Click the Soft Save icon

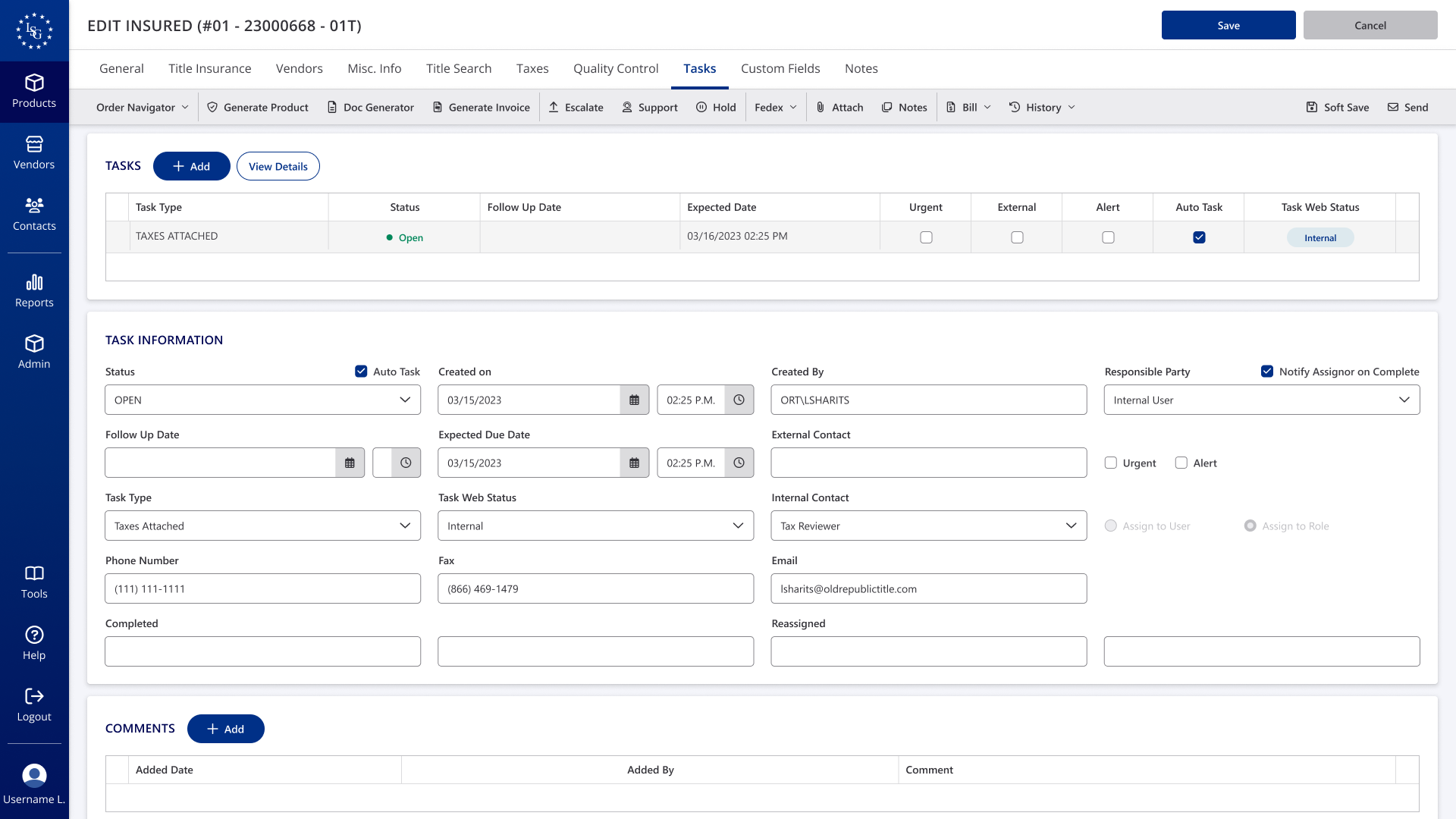coord(1312,107)
